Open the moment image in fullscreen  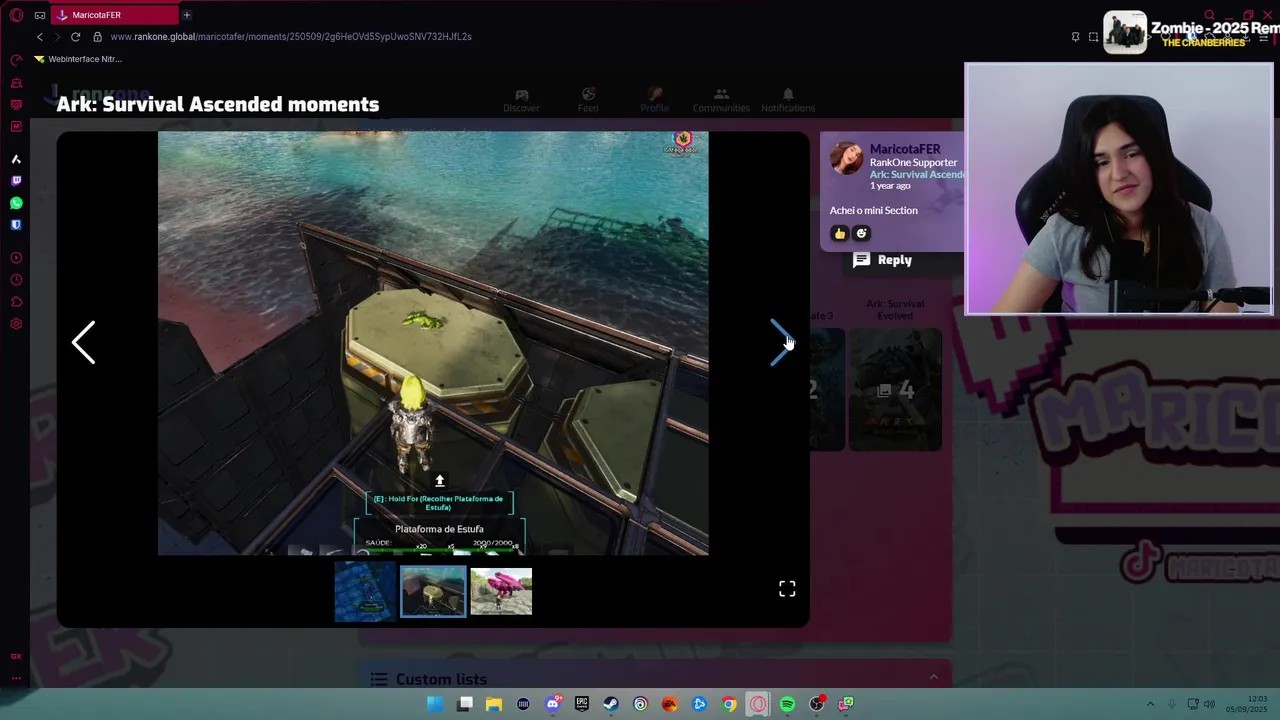(787, 589)
